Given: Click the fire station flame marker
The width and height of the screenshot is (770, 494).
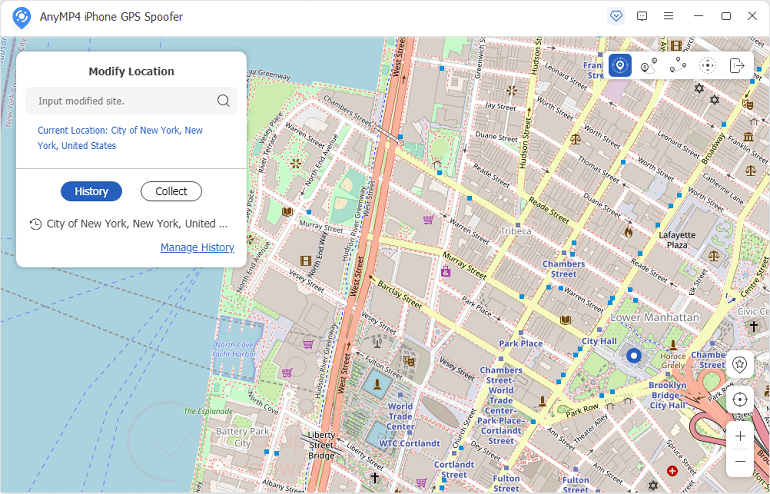Looking at the screenshot, I should coord(628,232).
